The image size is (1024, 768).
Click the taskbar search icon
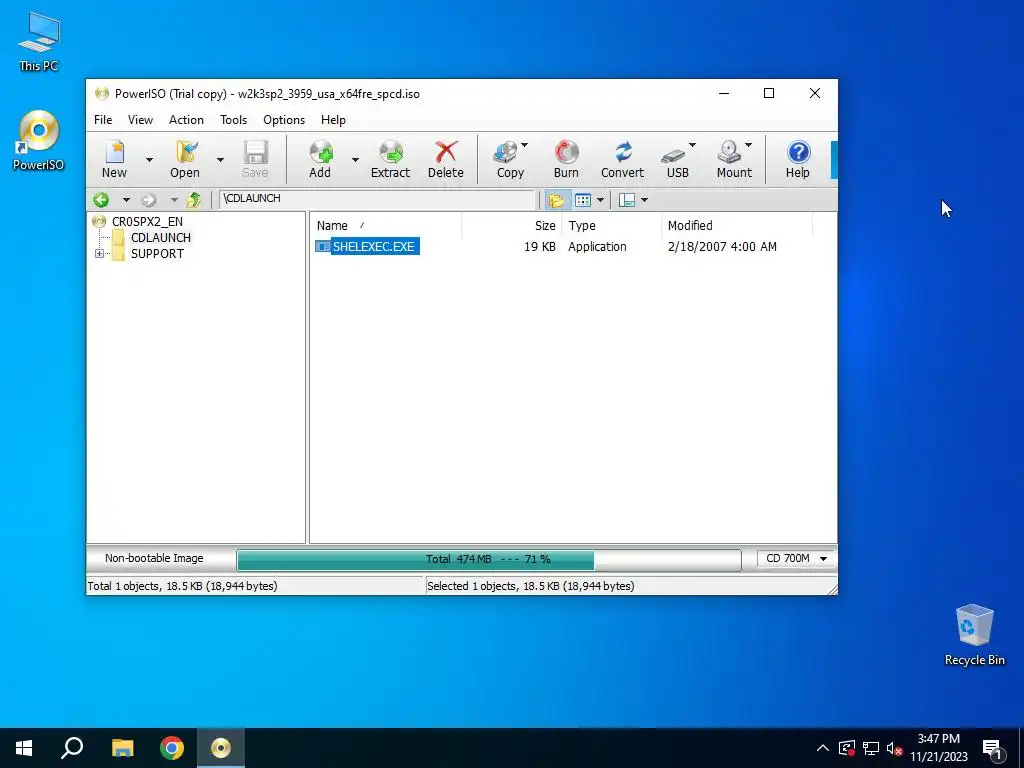coord(72,748)
